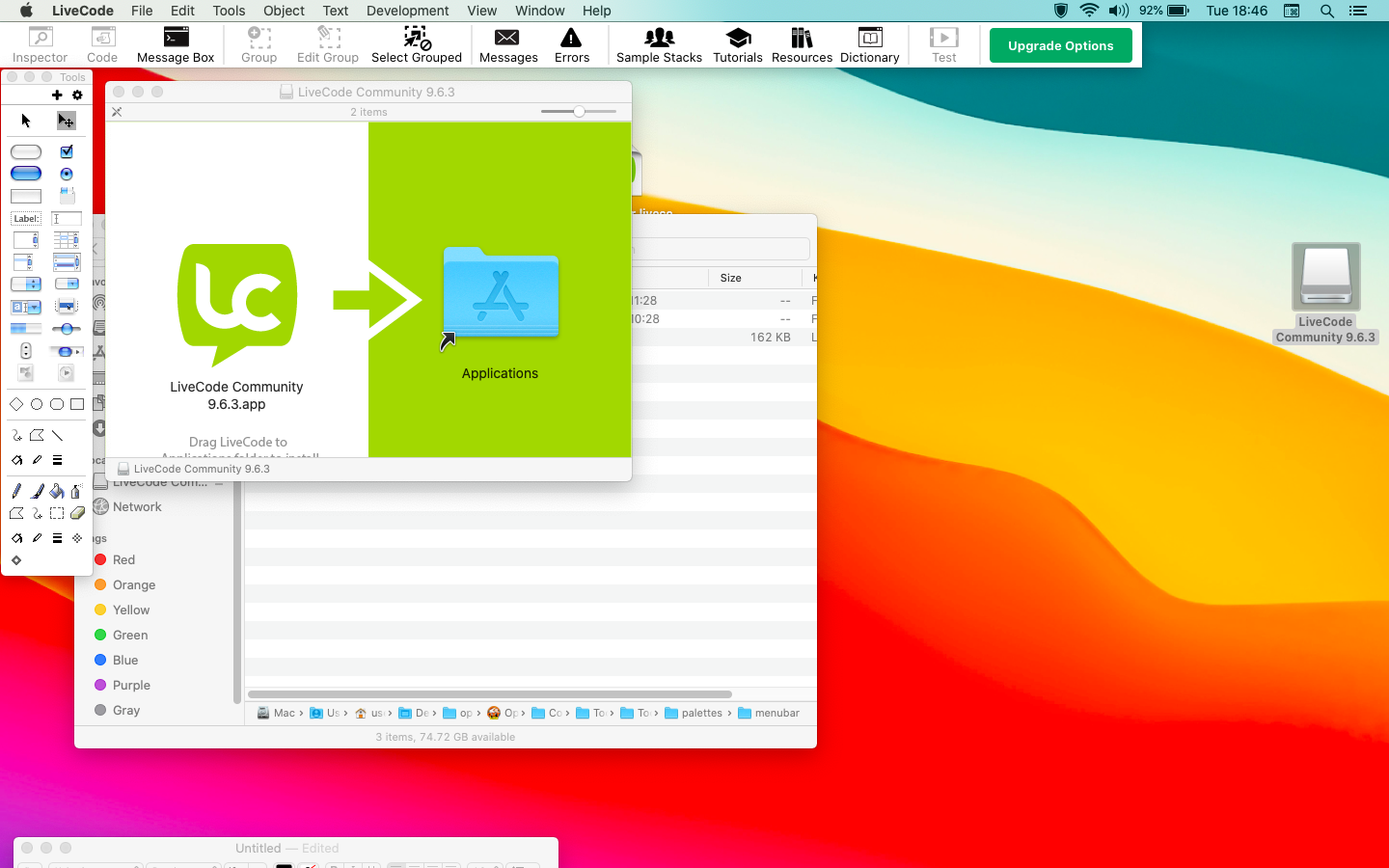
Task: Open the Tools menu
Action: 229,11
